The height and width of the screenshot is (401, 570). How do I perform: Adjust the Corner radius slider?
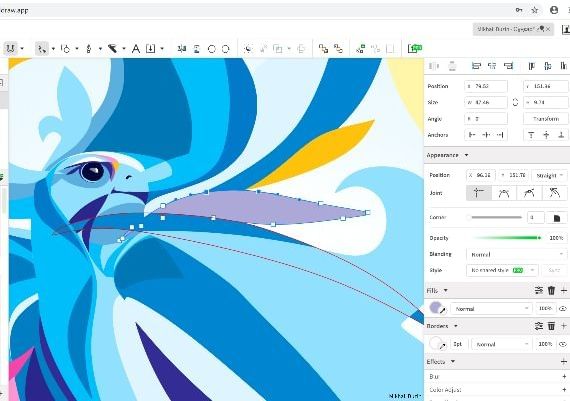point(494,217)
